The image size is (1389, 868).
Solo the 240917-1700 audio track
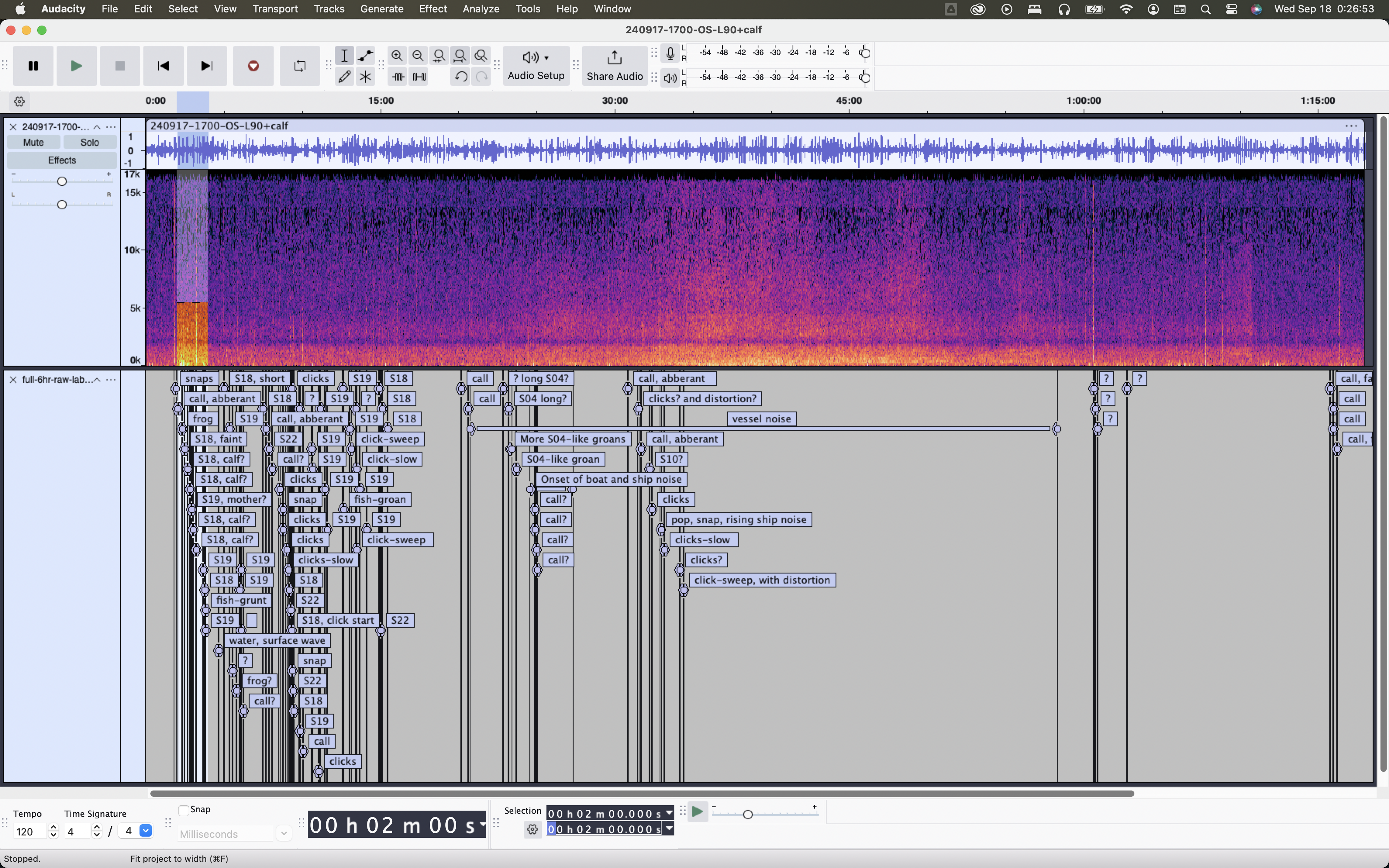click(90, 142)
